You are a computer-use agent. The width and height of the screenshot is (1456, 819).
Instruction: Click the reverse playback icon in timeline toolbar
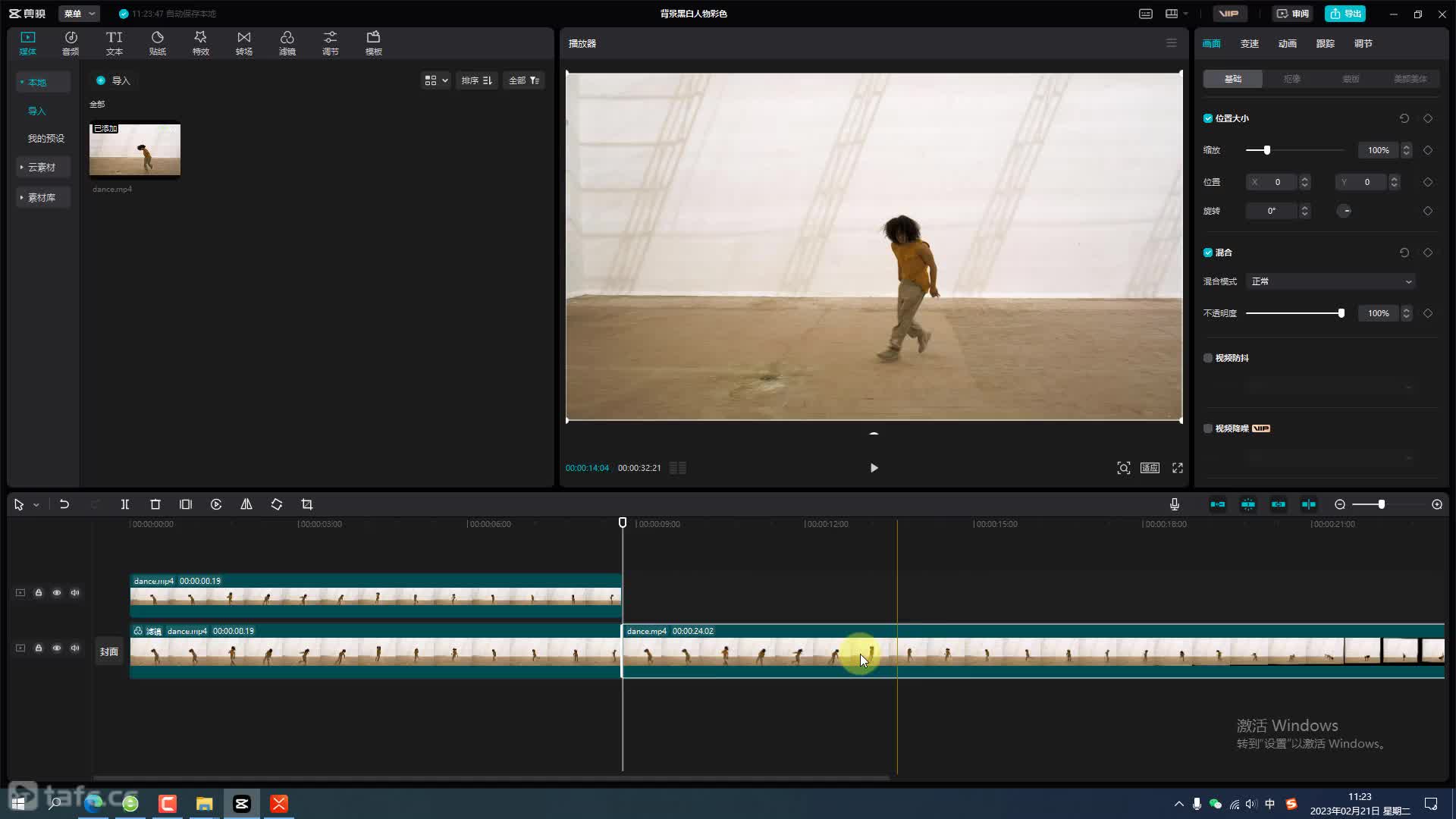click(x=216, y=504)
